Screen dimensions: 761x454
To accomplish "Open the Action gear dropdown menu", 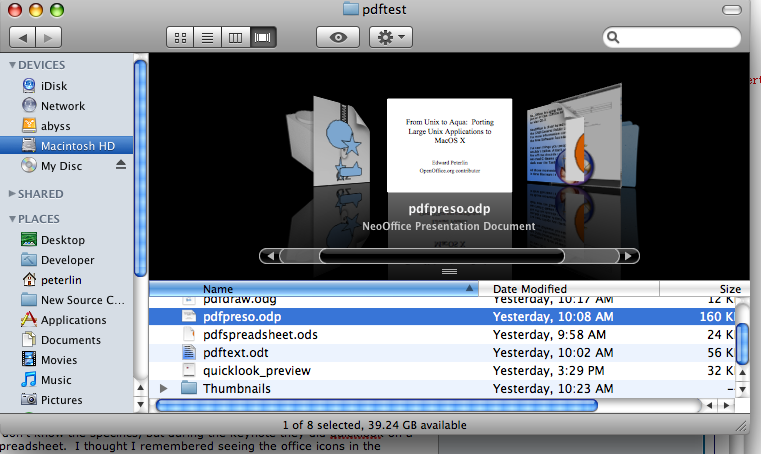I will 391,37.
